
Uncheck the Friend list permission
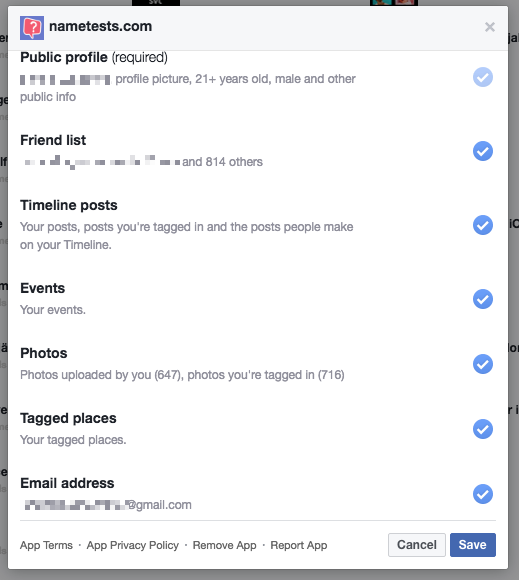point(483,151)
